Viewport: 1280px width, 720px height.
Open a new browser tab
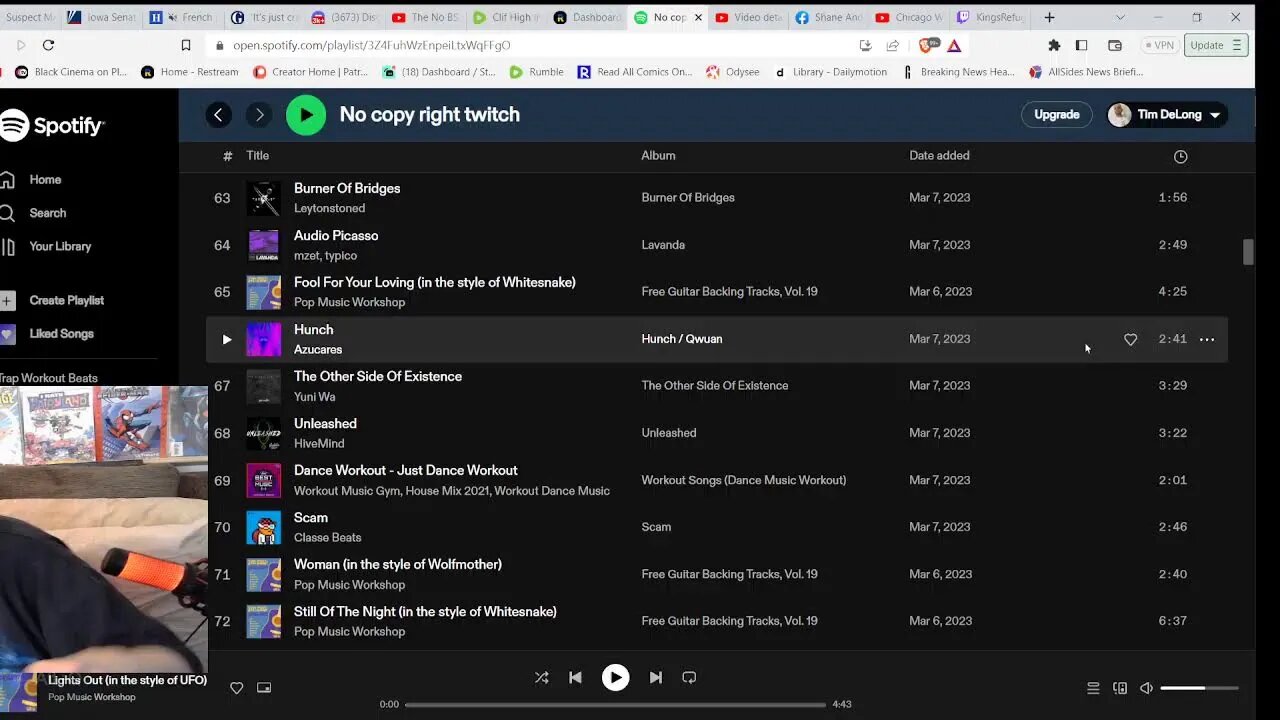pyautogui.click(x=1049, y=17)
